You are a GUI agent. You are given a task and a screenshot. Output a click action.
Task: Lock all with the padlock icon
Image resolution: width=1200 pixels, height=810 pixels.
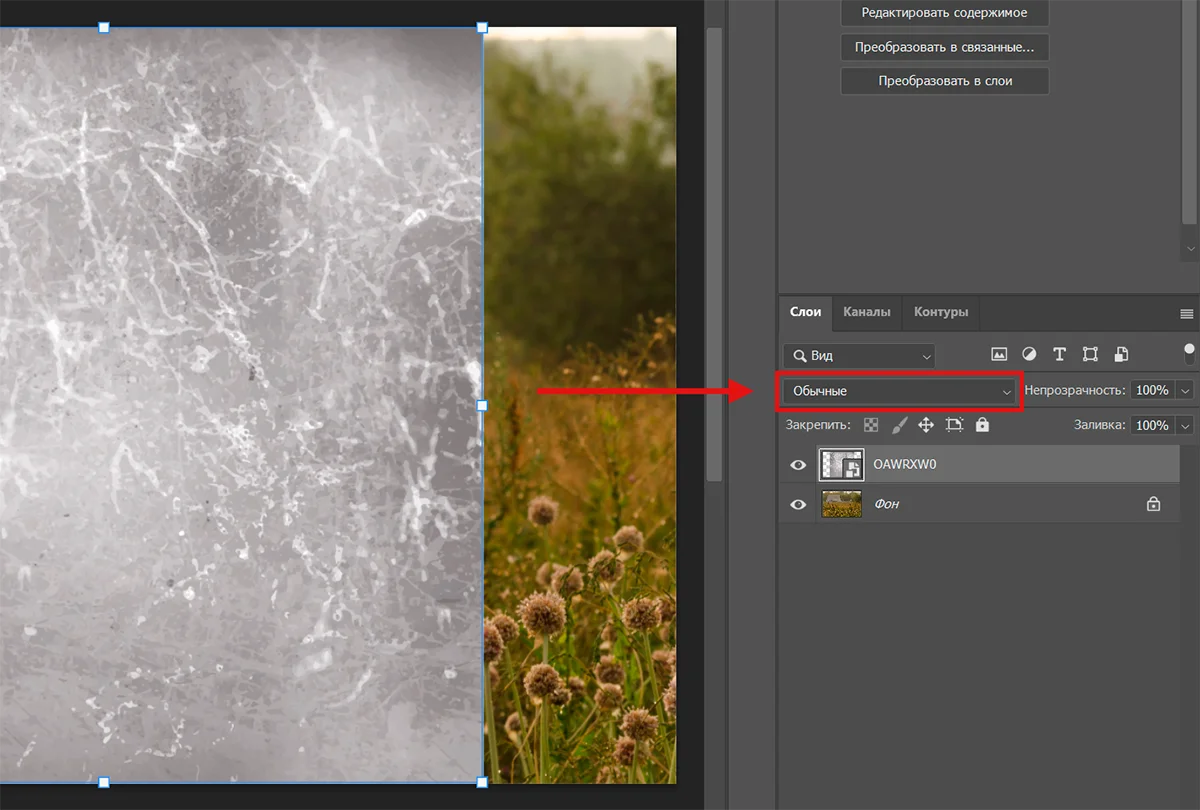point(982,425)
